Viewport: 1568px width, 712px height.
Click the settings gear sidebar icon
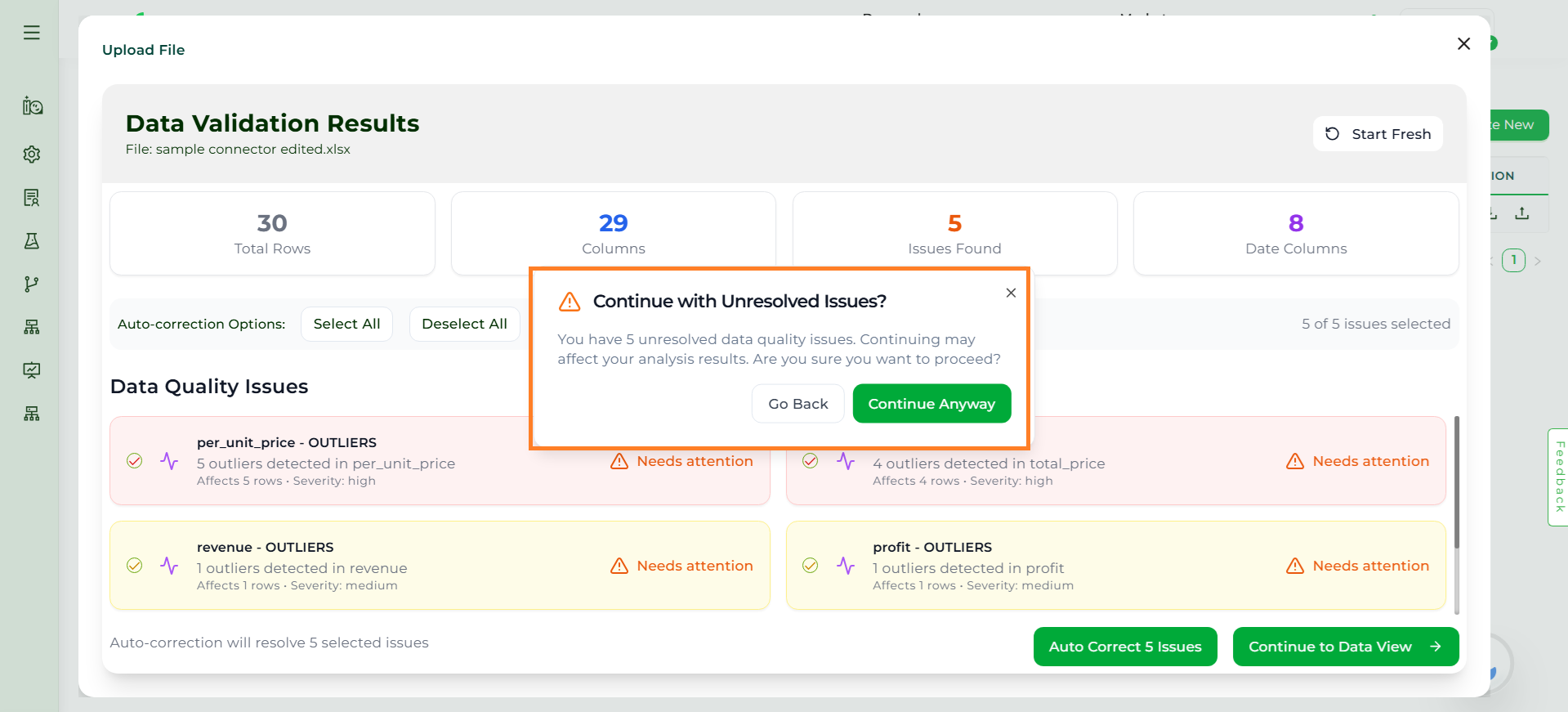click(x=32, y=154)
